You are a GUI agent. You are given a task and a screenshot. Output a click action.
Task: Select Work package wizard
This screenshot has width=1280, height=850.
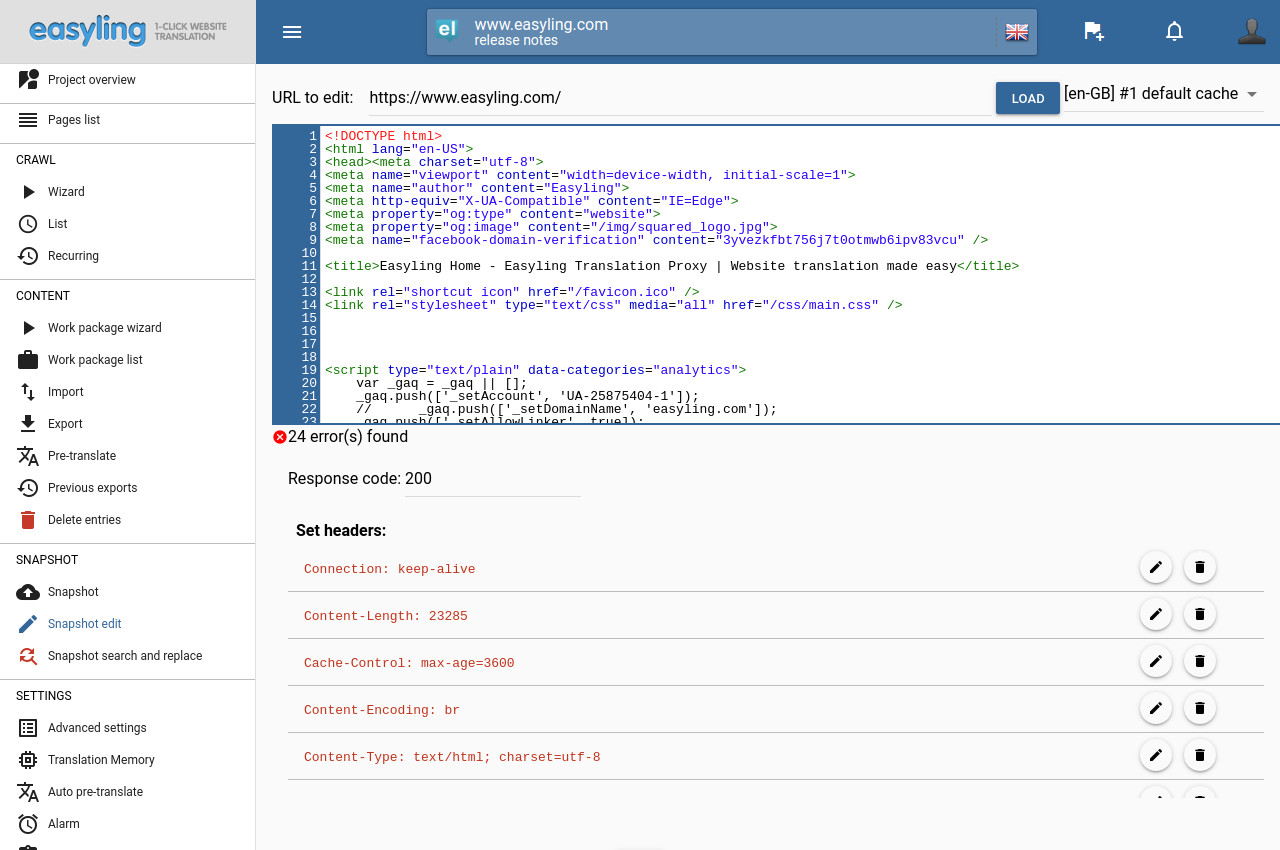point(104,328)
